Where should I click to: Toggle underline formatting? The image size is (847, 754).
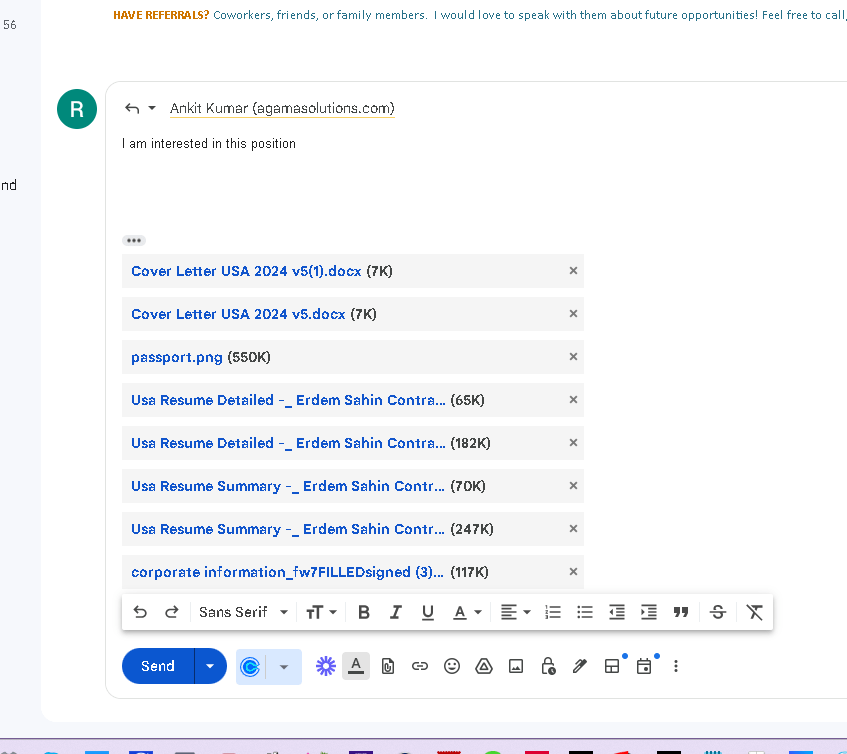[x=427, y=612]
